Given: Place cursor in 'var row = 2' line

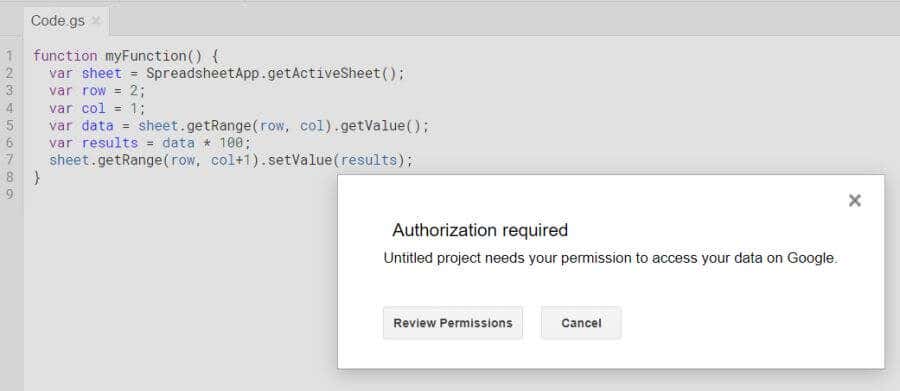Looking at the screenshot, I should [98, 91].
